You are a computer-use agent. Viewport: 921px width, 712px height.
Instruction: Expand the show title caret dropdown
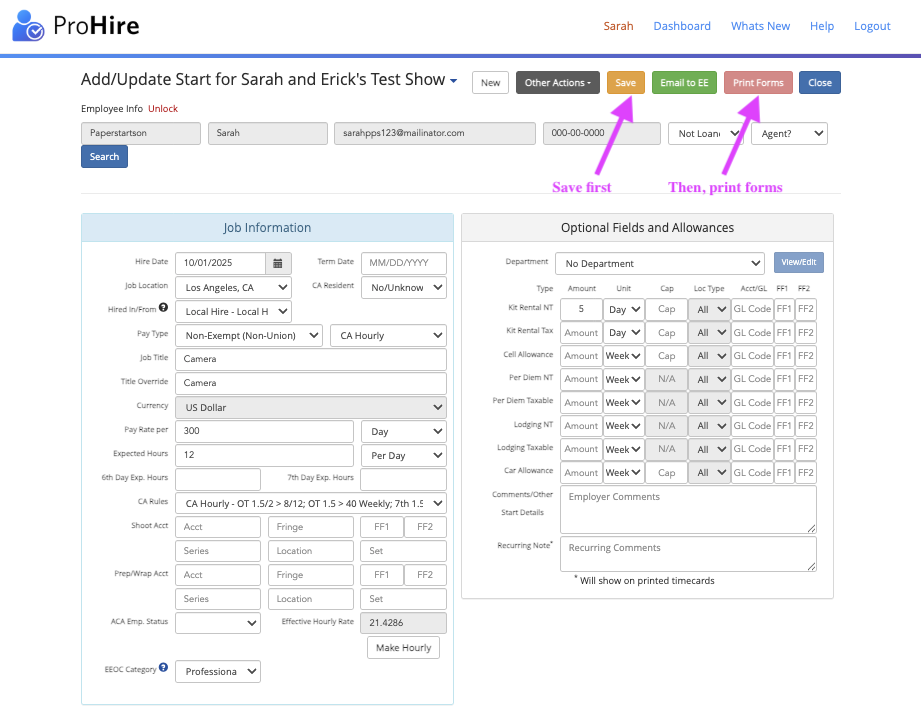(453, 81)
